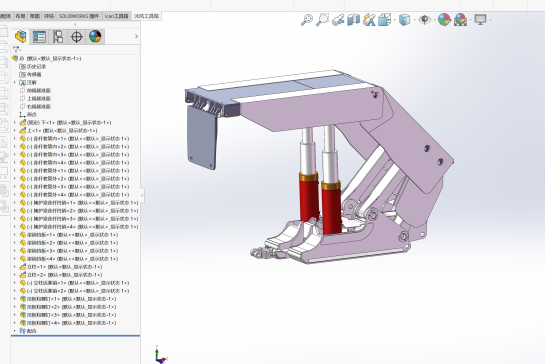Open dropdown arrow beside Display Style
Screen dimensions: 545x364
coord(415,20)
